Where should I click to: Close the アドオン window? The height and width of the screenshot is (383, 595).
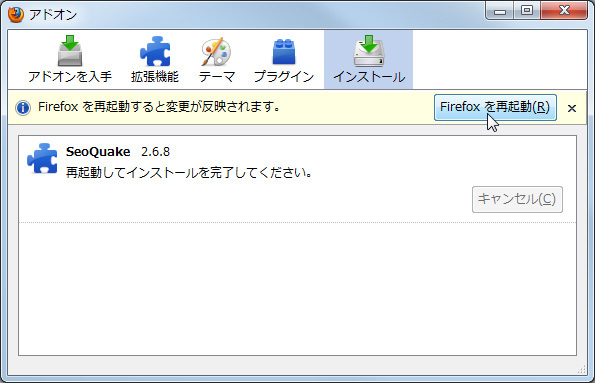(564, 11)
